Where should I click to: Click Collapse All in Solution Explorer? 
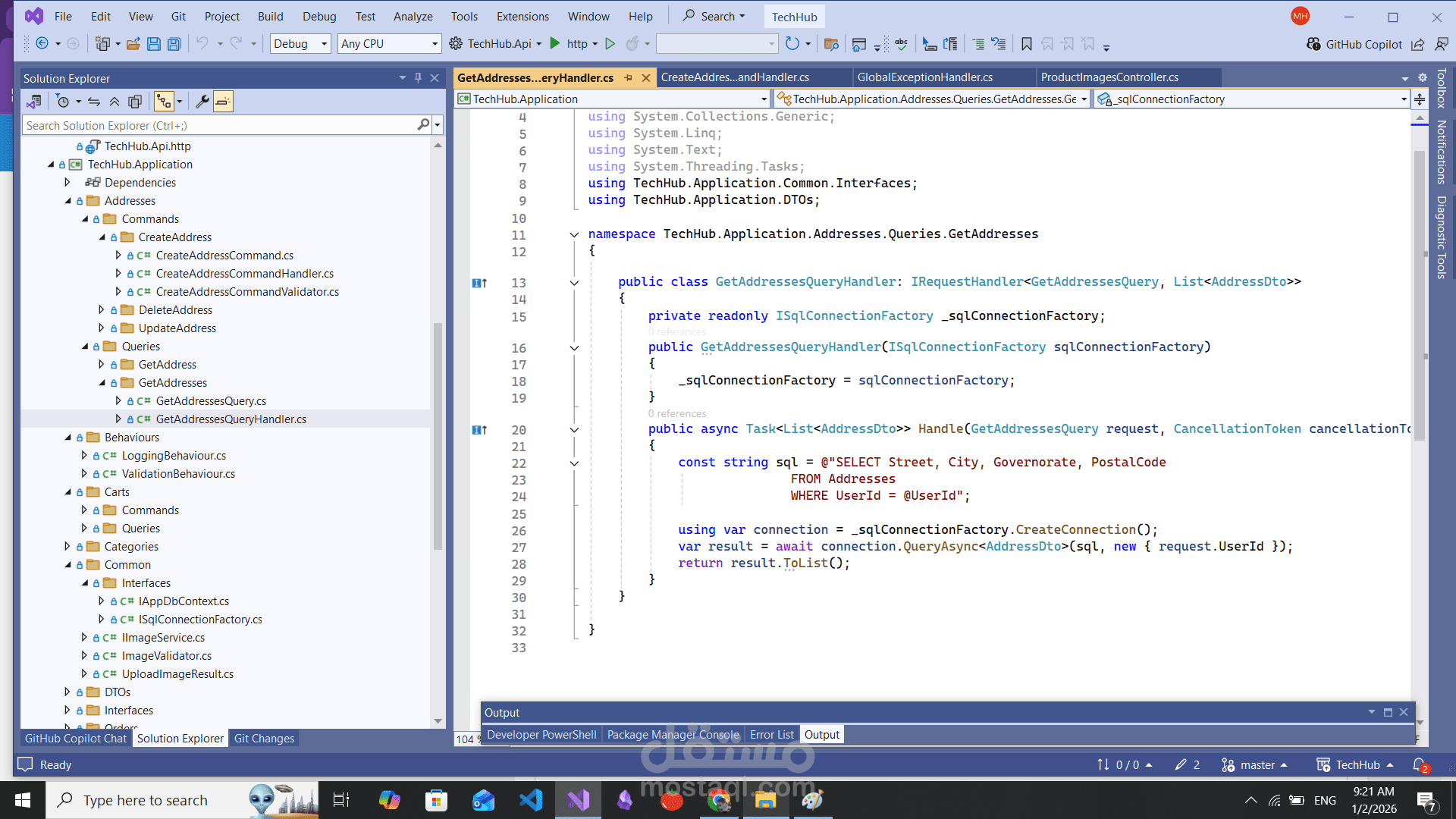pos(115,101)
